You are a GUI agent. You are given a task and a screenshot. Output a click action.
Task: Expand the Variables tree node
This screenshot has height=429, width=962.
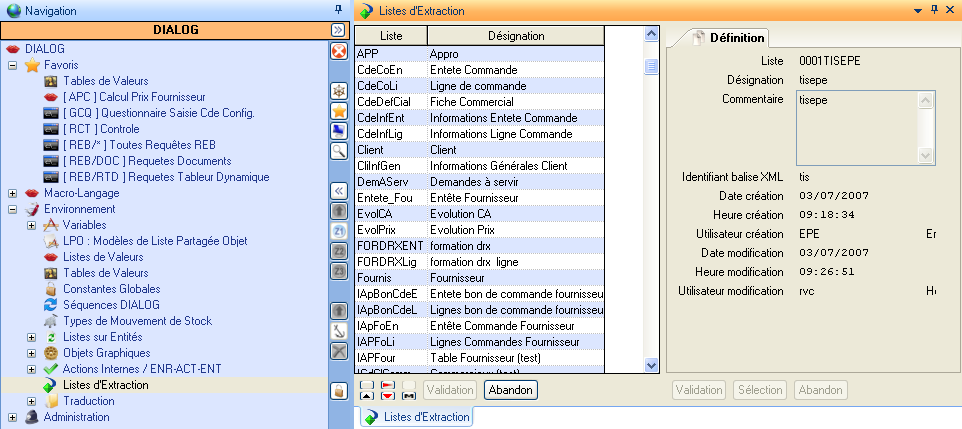click(x=31, y=225)
